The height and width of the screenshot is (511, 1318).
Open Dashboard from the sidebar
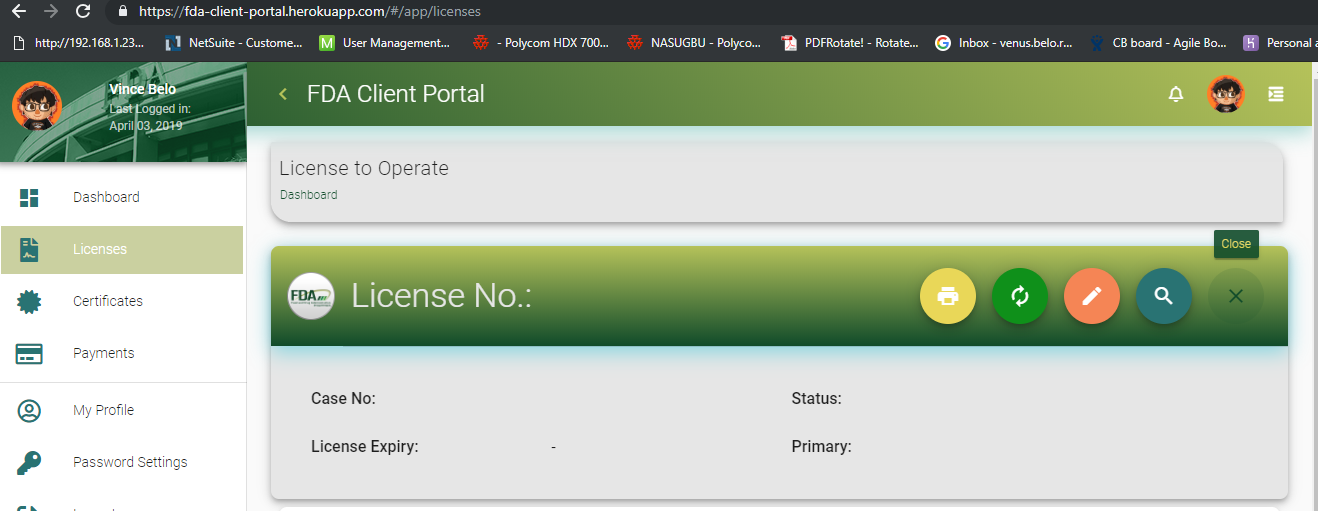(x=122, y=197)
